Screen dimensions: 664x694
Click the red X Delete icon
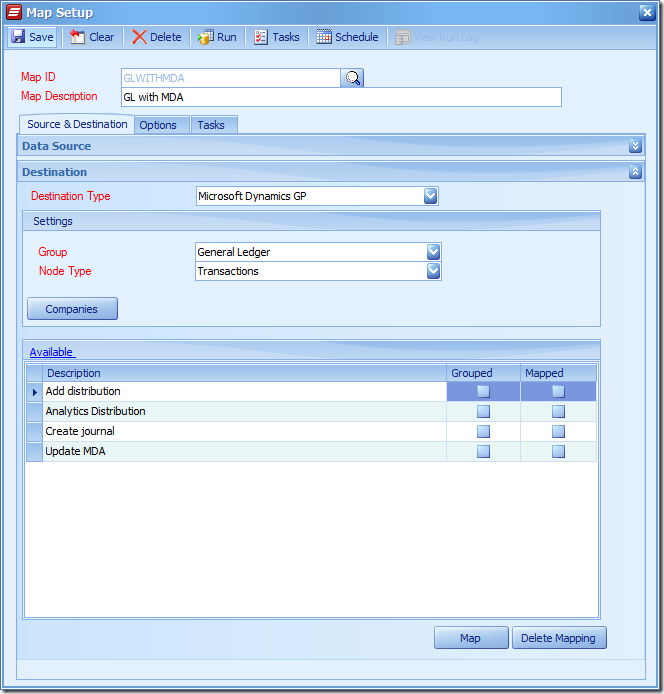click(x=139, y=37)
